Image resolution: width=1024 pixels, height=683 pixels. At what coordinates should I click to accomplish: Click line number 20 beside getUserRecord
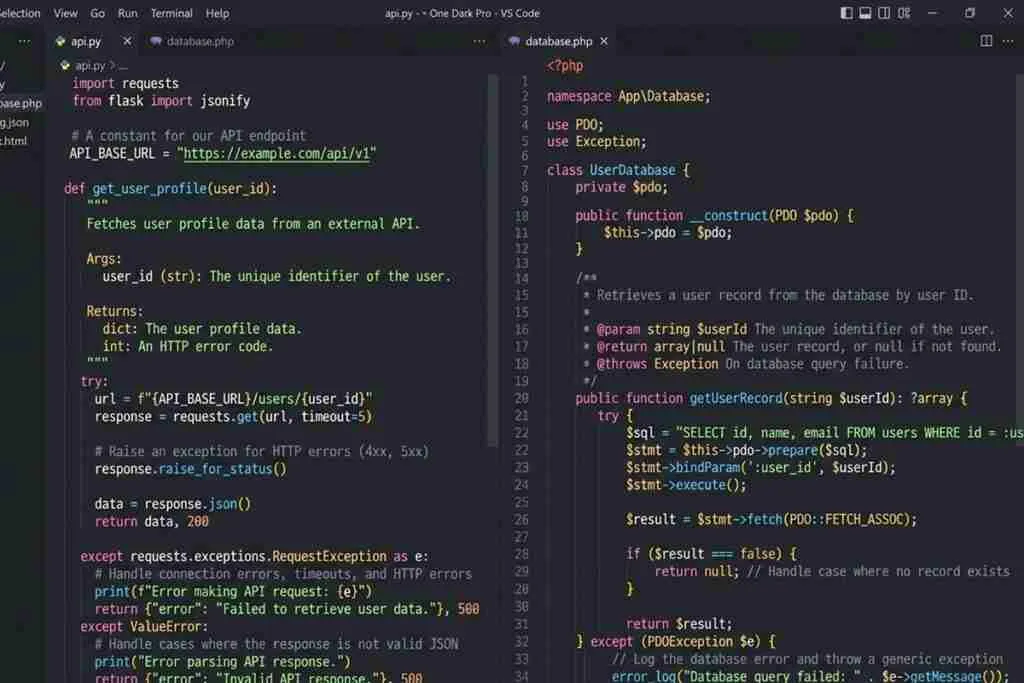[521, 398]
